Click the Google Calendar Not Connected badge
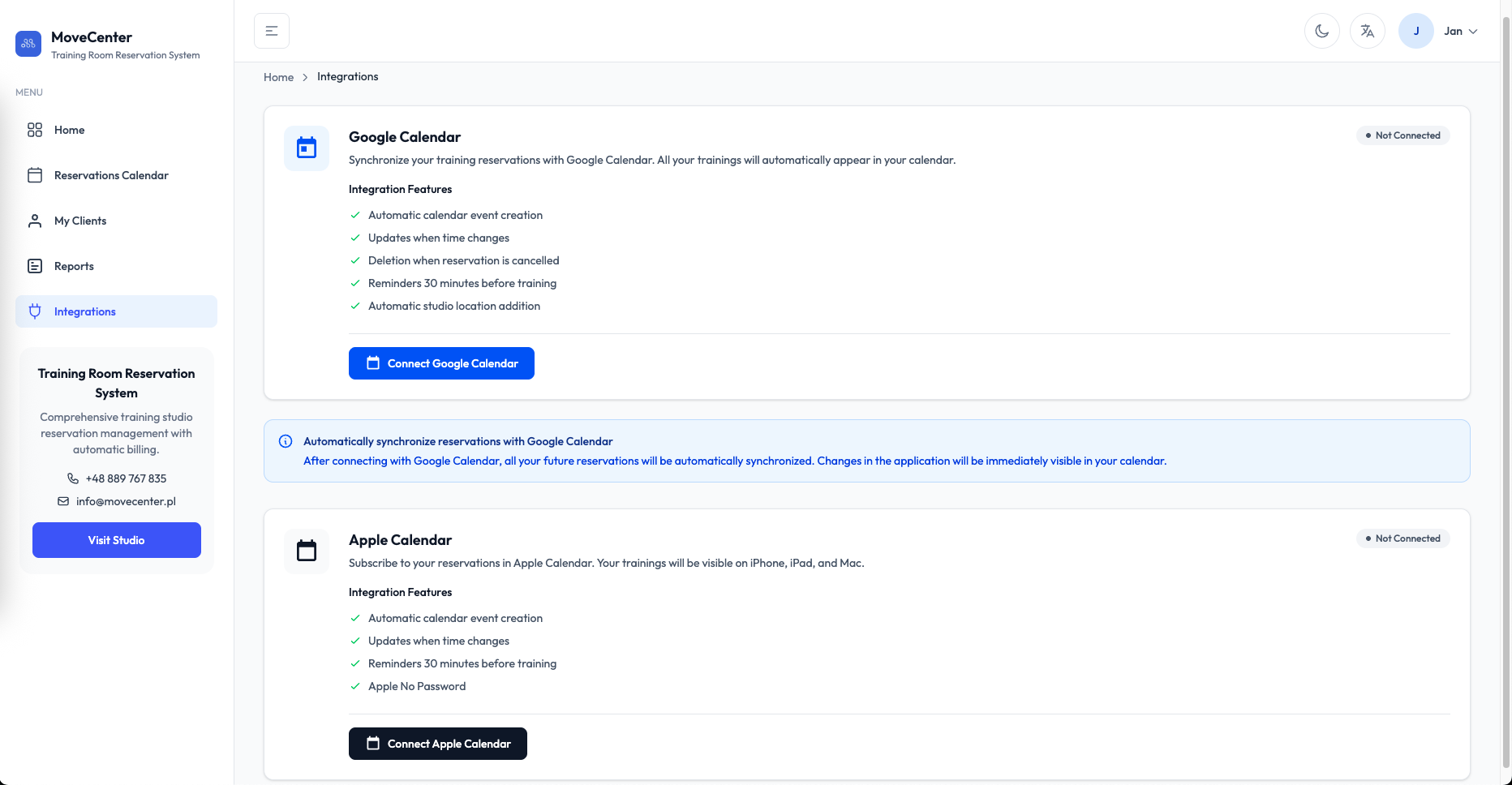The width and height of the screenshot is (1512, 785). 1402,135
